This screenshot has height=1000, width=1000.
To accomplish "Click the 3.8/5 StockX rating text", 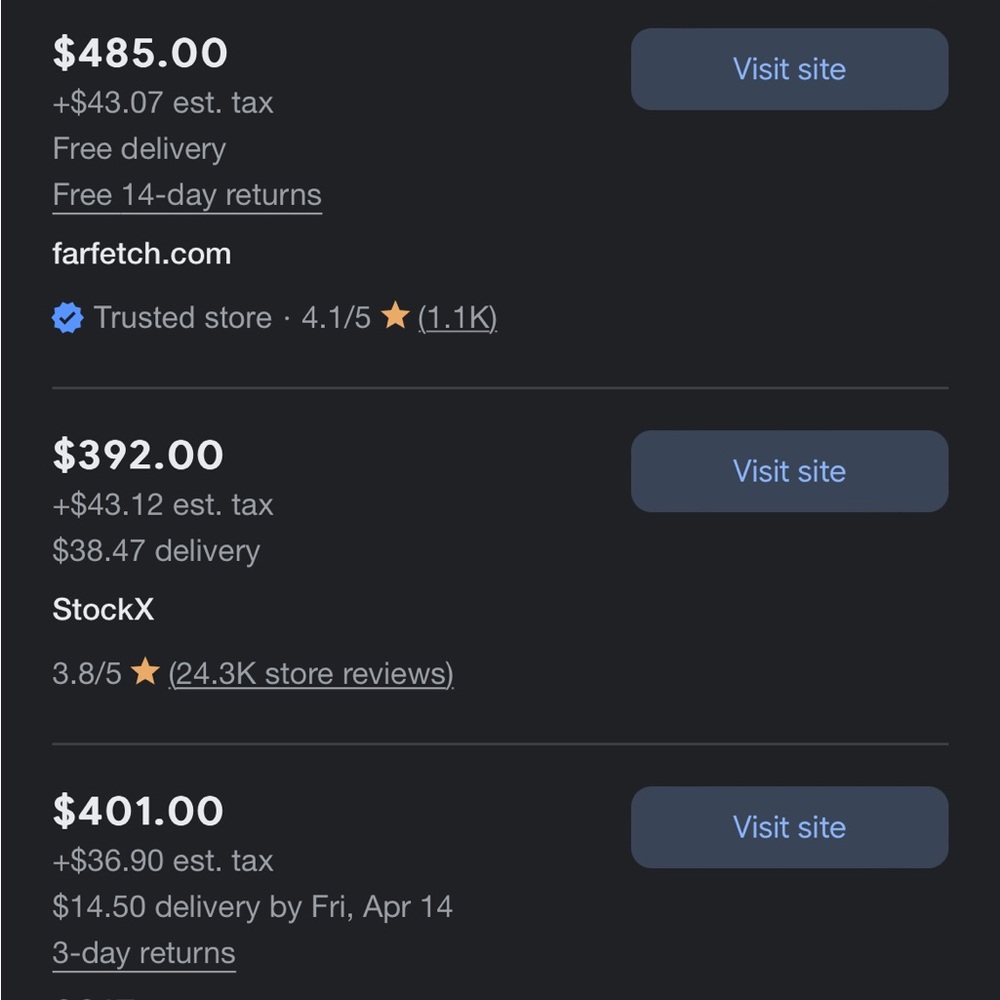I will tap(87, 673).
